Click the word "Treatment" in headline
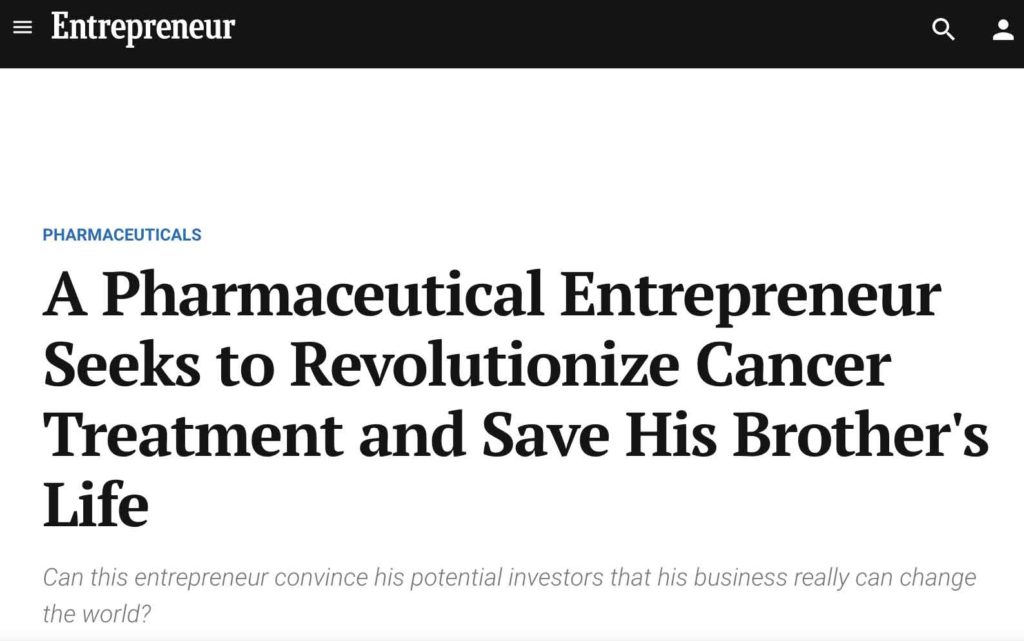The width and height of the screenshot is (1024, 641). click(x=193, y=435)
